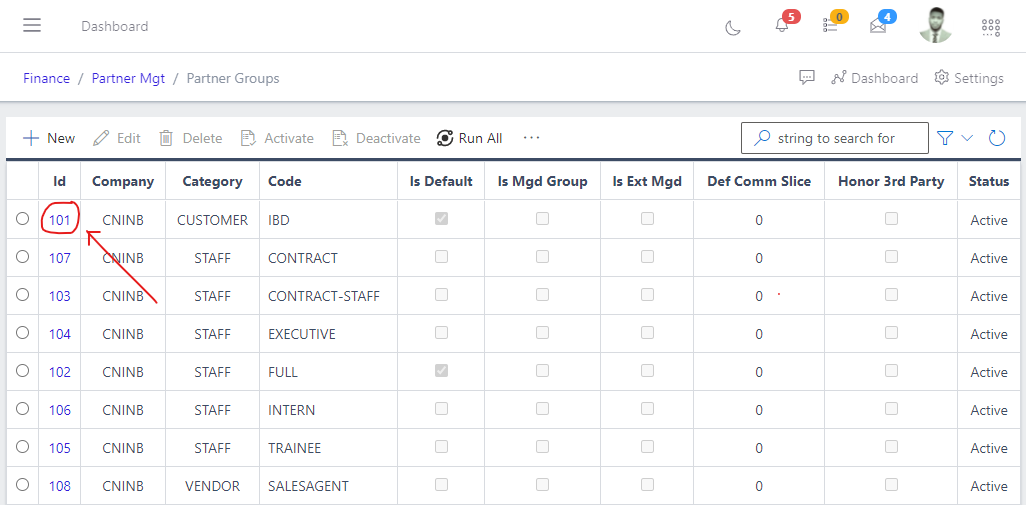Open the apps grid launcher

tap(991, 27)
